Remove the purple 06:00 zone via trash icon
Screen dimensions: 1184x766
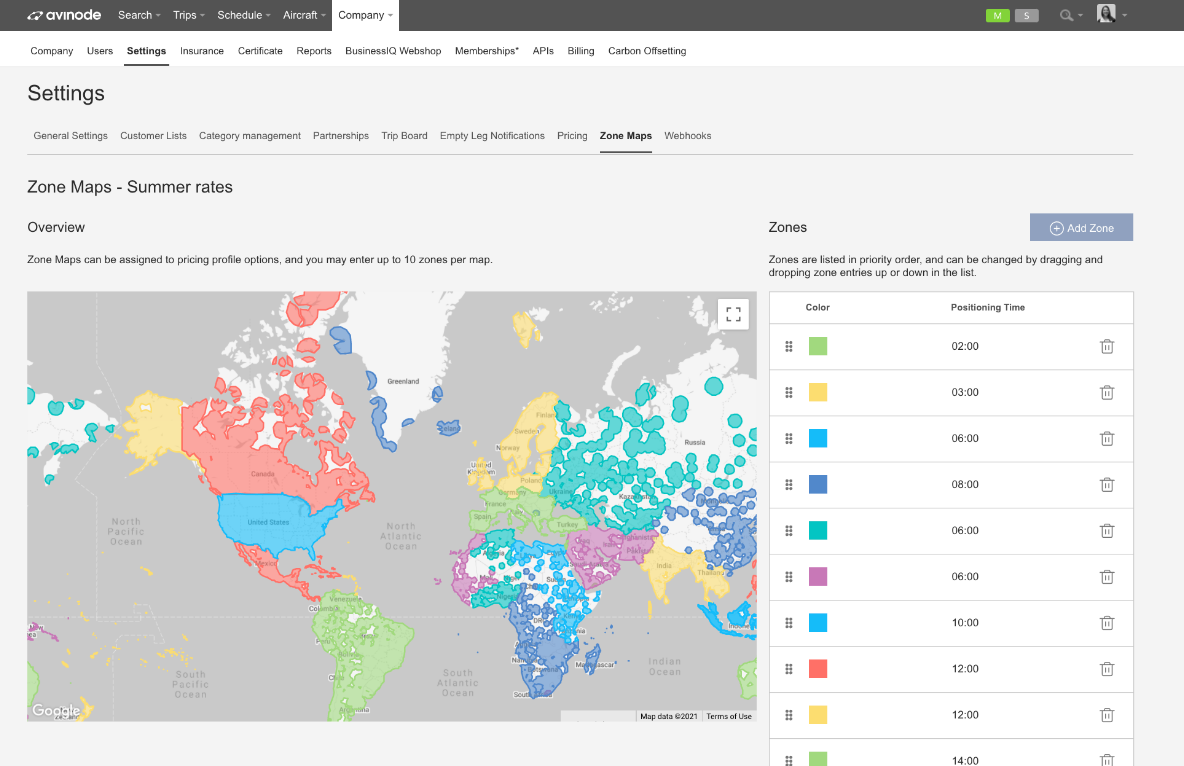(1107, 577)
